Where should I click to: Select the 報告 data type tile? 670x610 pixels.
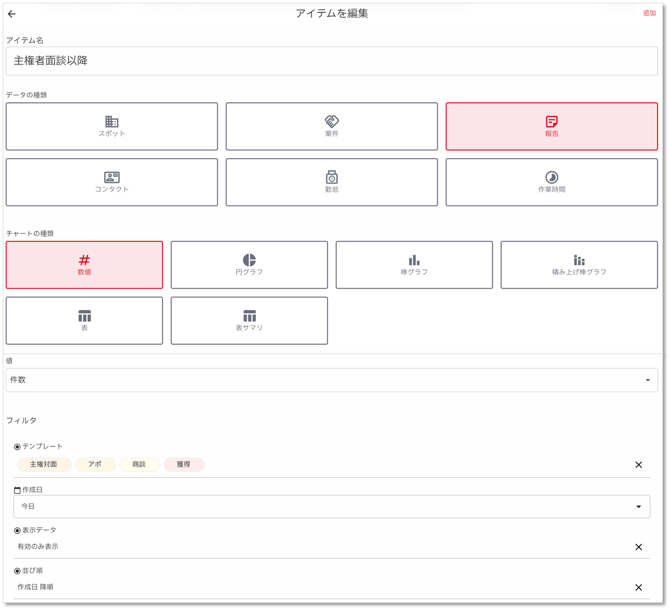tap(552, 126)
